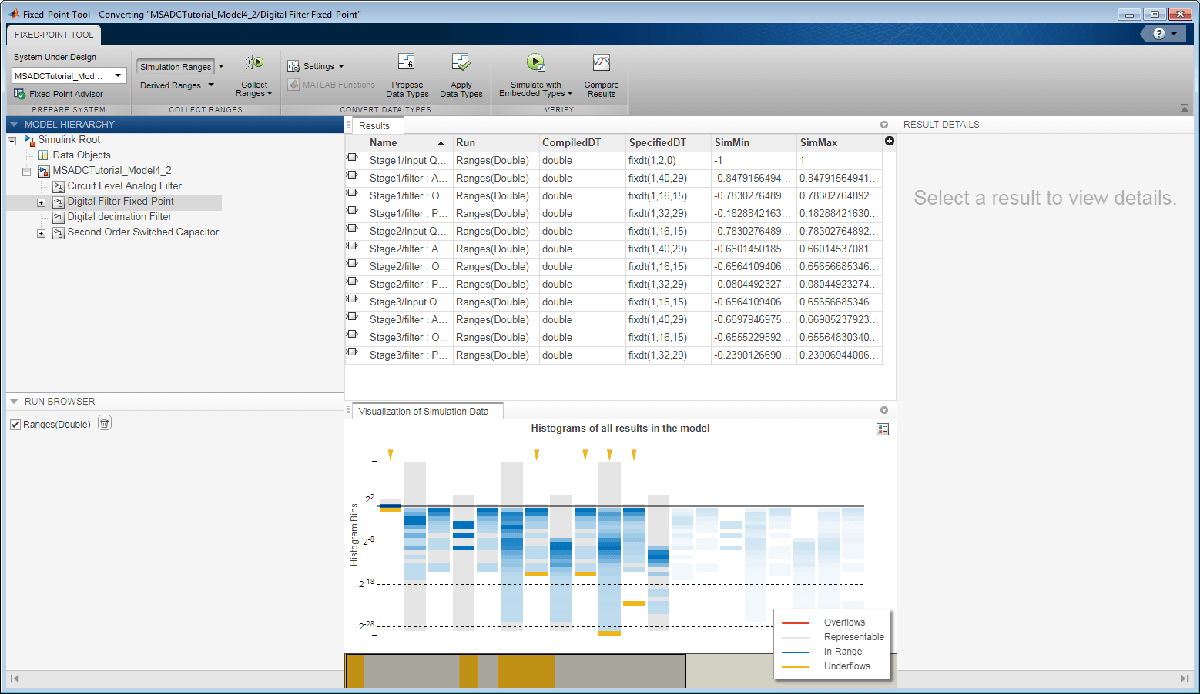Image resolution: width=1200 pixels, height=694 pixels.
Task: Select the Derived Ranges option
Action: 170,85
